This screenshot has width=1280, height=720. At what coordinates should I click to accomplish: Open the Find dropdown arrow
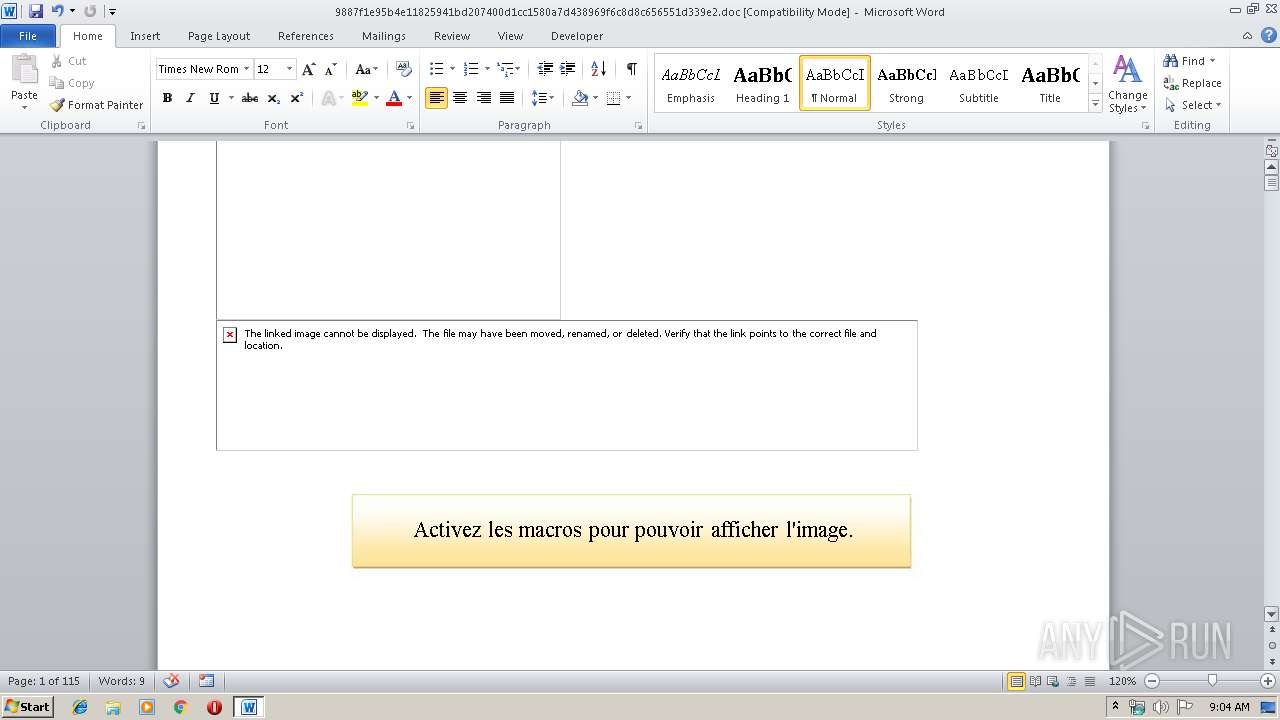pos(1212,61)
